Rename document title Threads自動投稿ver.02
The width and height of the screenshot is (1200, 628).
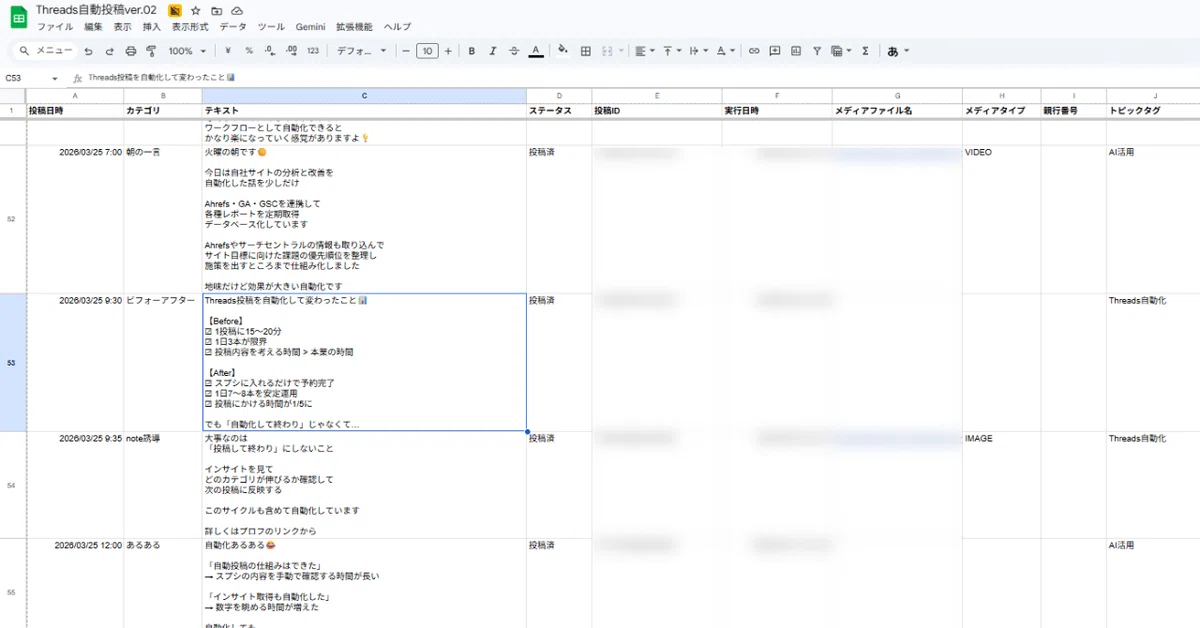96,10
